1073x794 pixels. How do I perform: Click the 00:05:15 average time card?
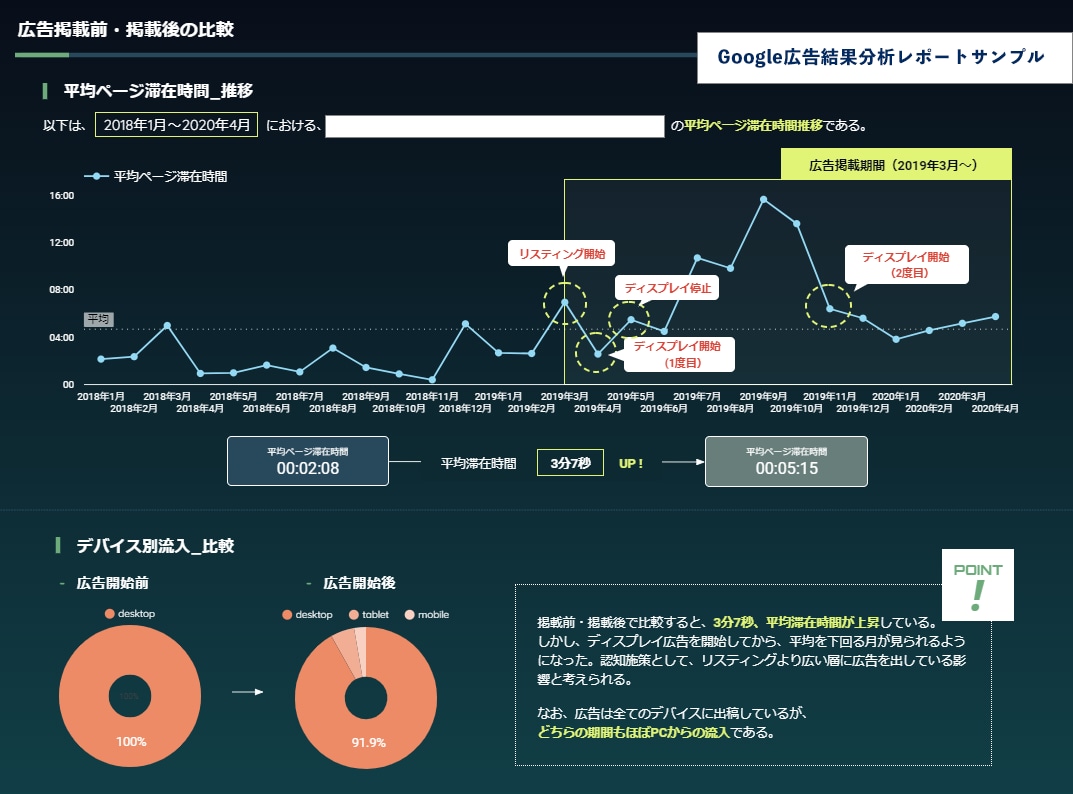tap(786, 461)
